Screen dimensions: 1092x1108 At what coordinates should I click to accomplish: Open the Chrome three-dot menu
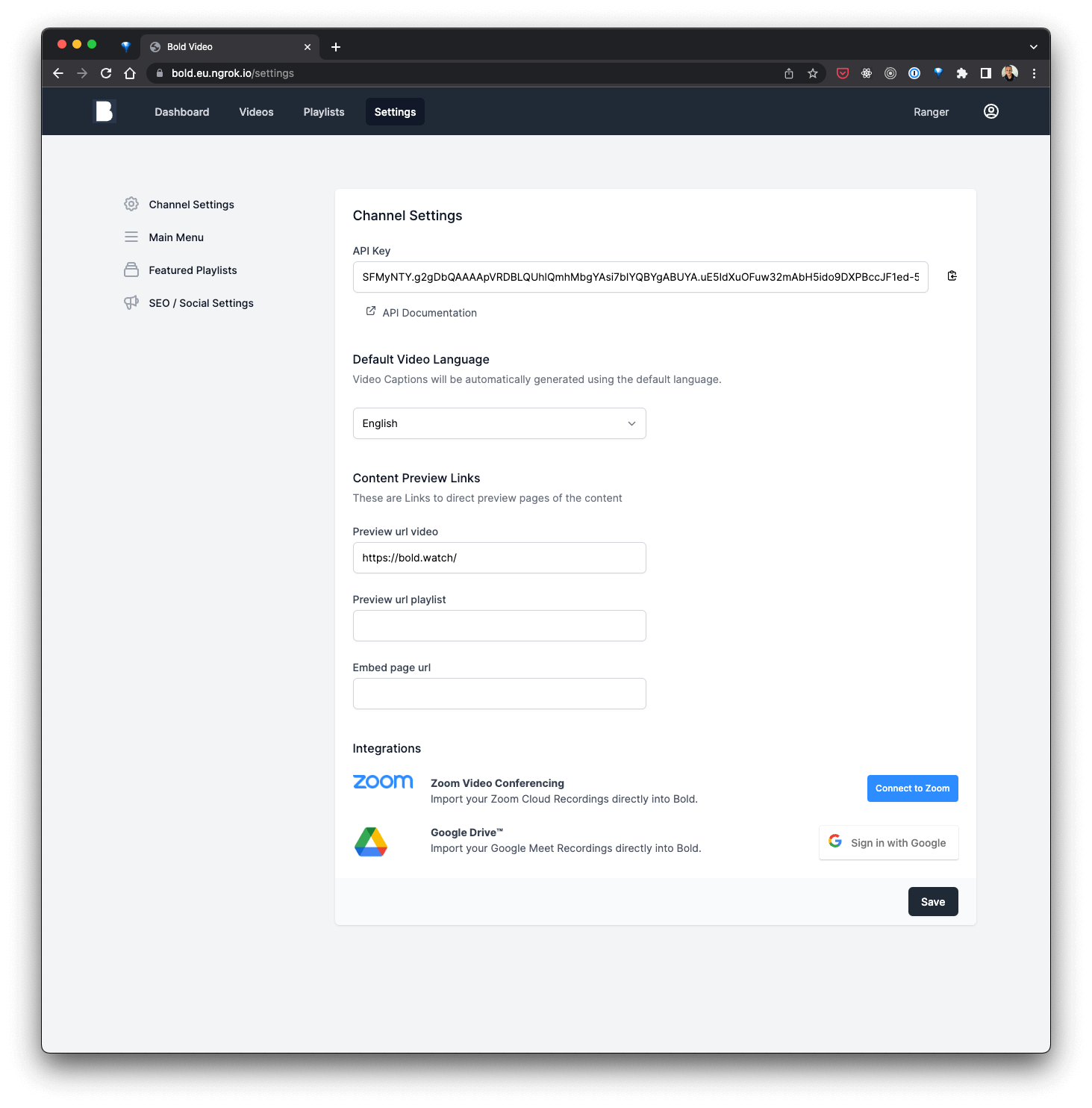click(1035, 73)
